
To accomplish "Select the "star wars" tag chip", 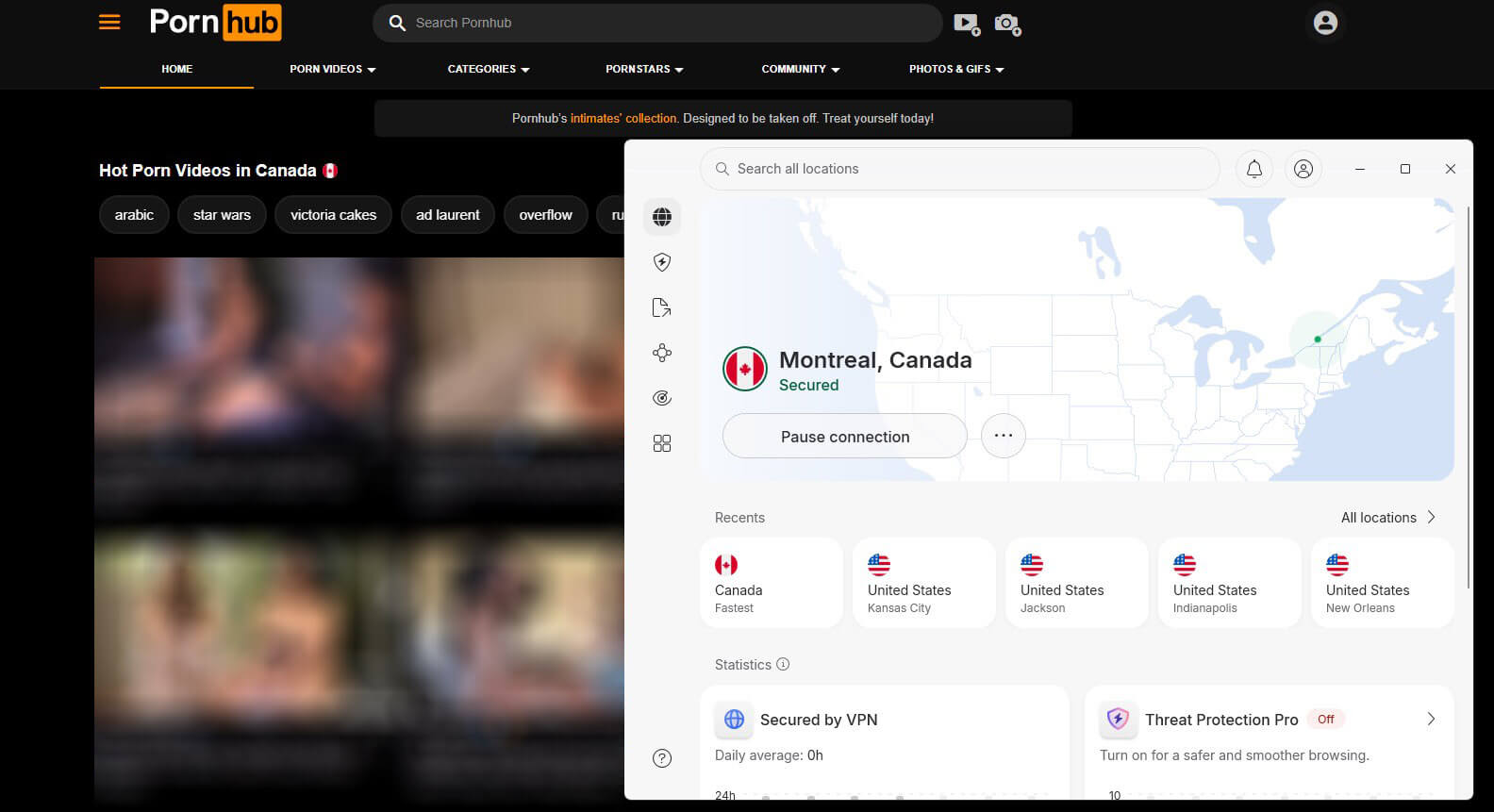I will [x=222, y=215].
